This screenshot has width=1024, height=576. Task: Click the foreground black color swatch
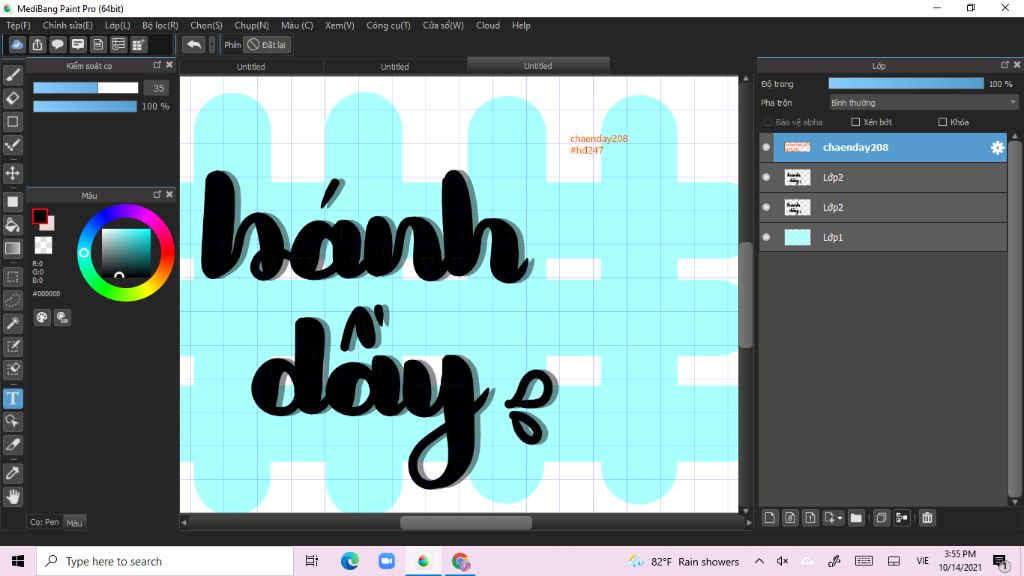point(40,216)
